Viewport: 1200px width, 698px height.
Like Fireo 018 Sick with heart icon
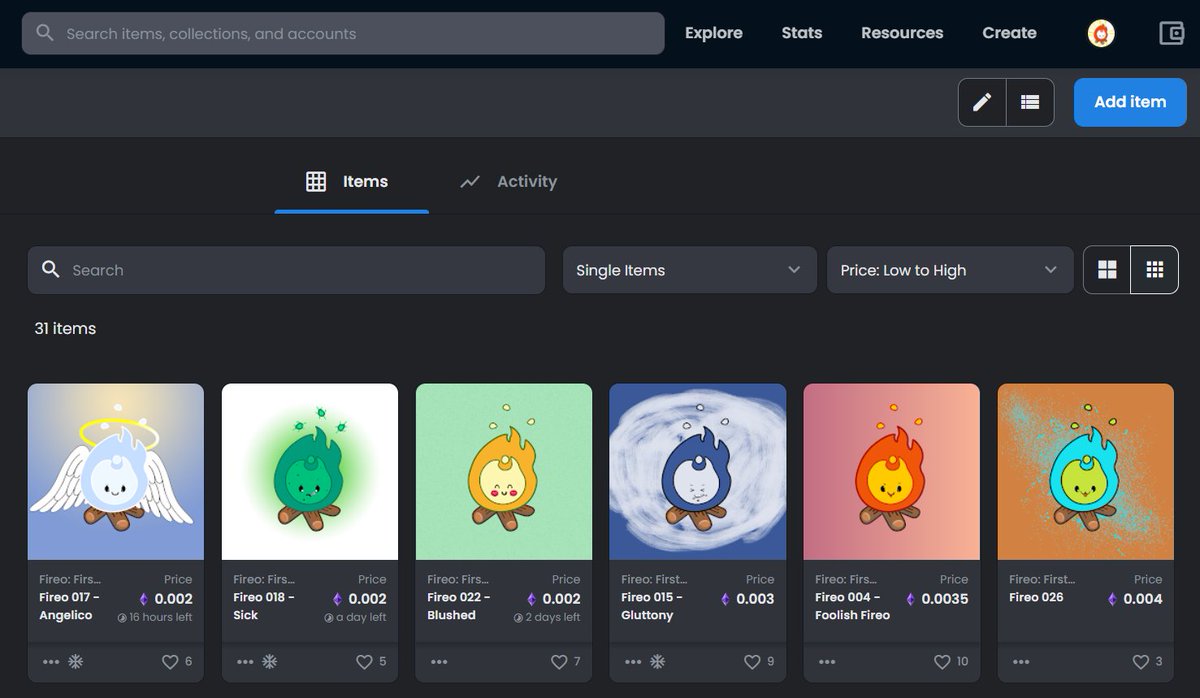pyautogui.click(x=363, y=662)
